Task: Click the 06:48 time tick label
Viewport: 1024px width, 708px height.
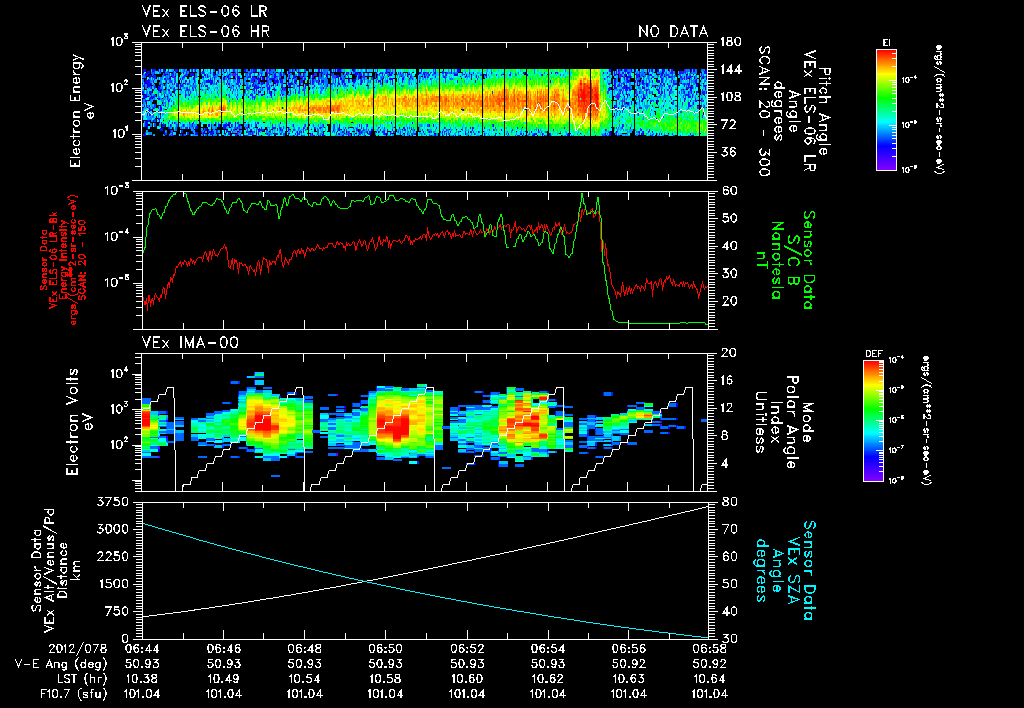Action: pos(304,649)
